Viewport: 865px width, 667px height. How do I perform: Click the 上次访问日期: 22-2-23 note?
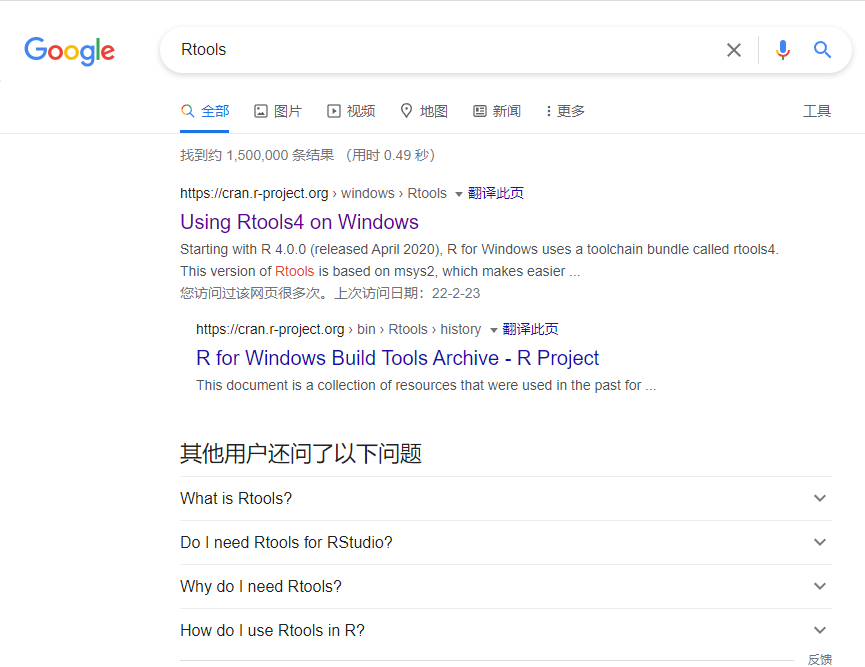click(407, 293)
